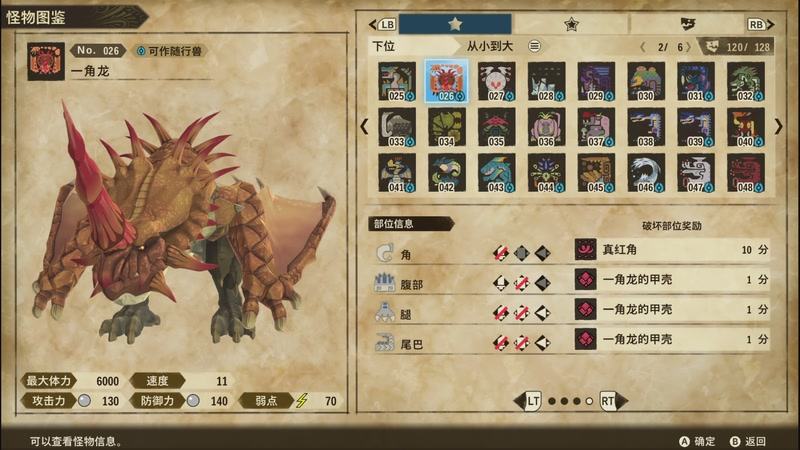Screen dimensions: 800x450
Task: Switch to the monster mask tab
Action: click(688, 24)
